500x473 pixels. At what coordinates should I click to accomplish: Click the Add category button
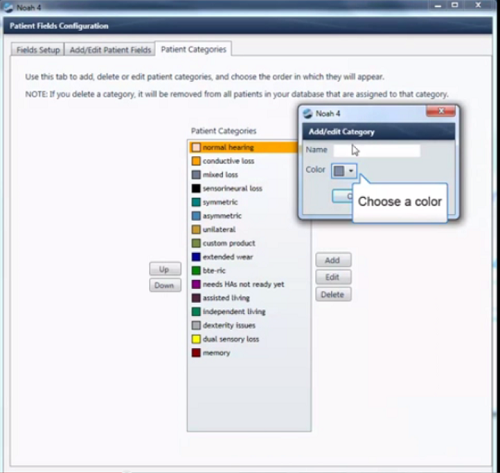coord(333,260)
